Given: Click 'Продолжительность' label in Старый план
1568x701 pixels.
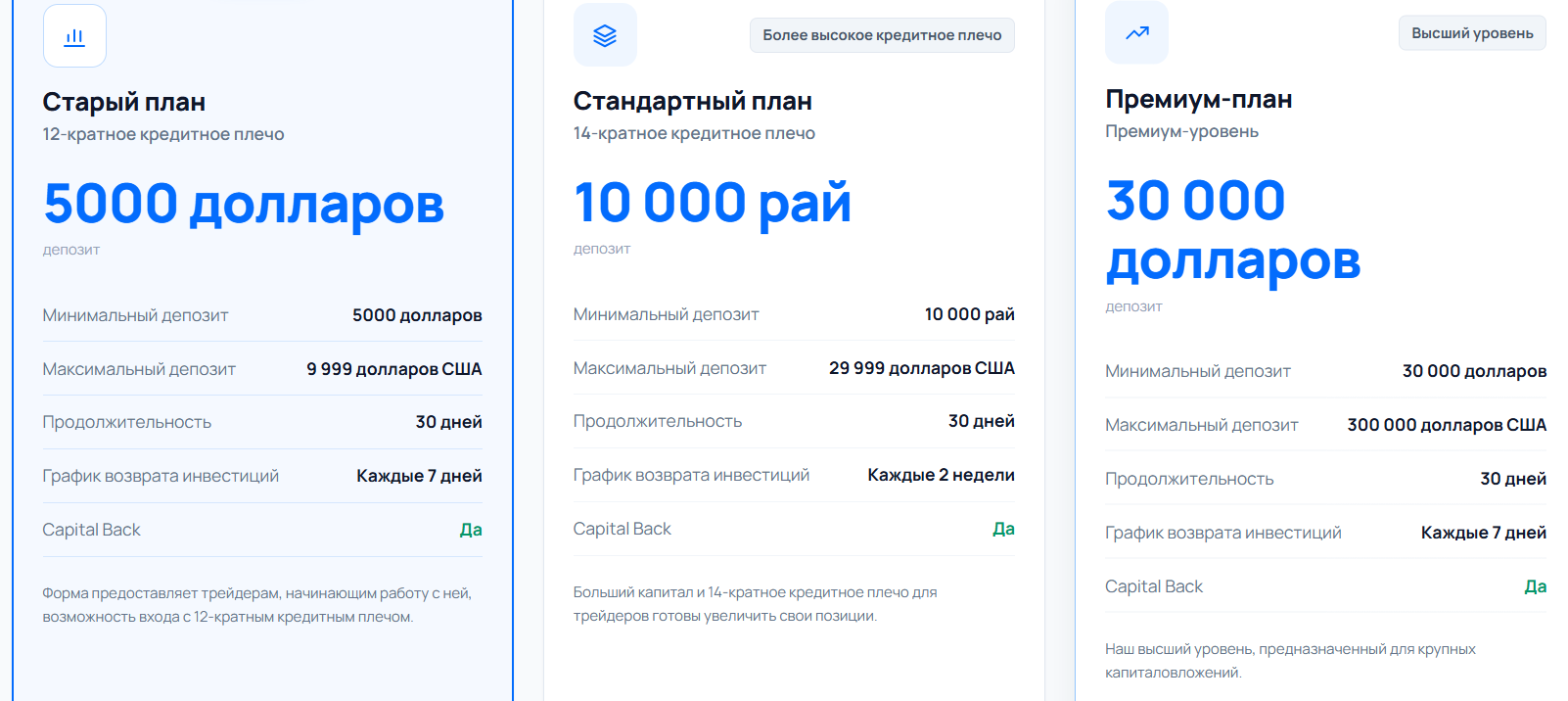Looking at the screenshot, I should [127, 422].
